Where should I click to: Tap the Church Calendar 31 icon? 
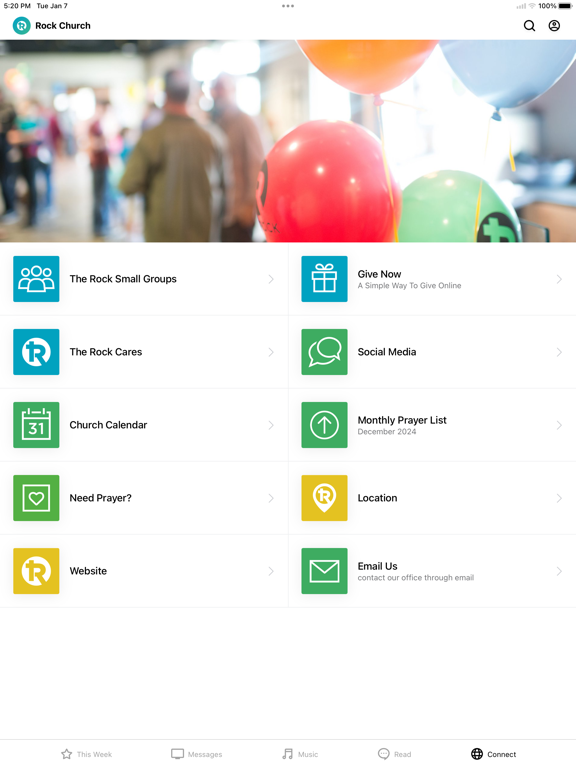point(36,425)
